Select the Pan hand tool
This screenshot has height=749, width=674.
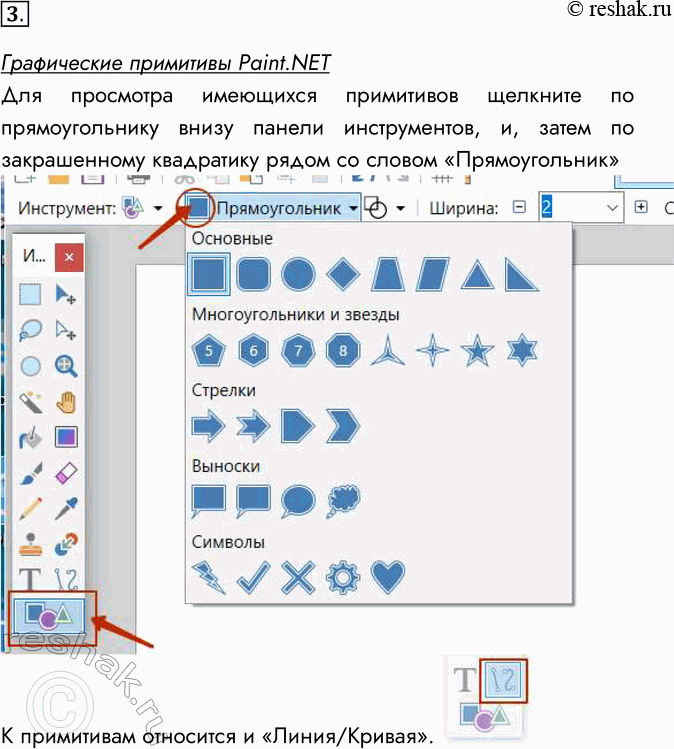click(x=66, y=402)
